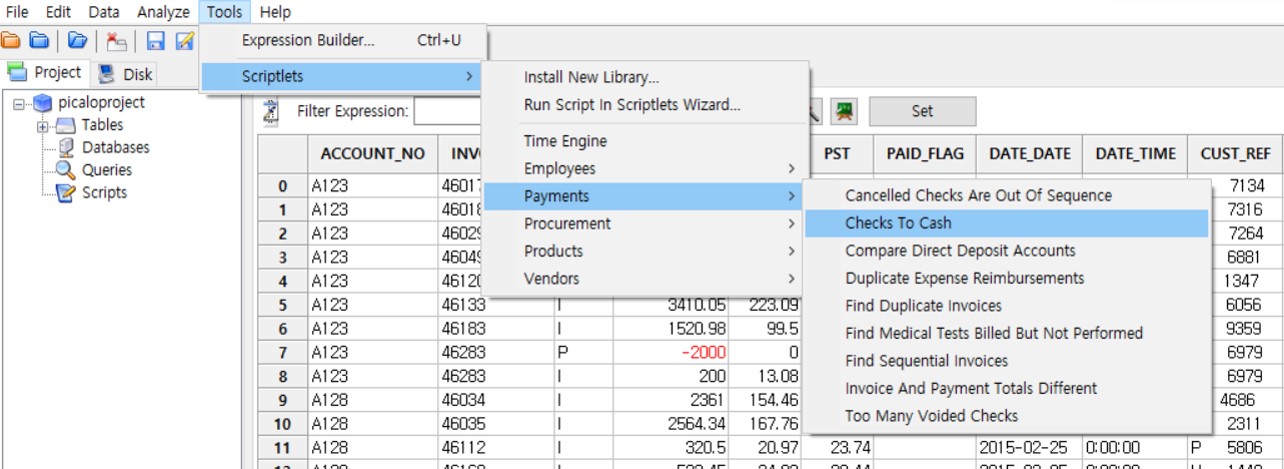
Task: Click the 3410.05 cell
Action: (671, 305)
